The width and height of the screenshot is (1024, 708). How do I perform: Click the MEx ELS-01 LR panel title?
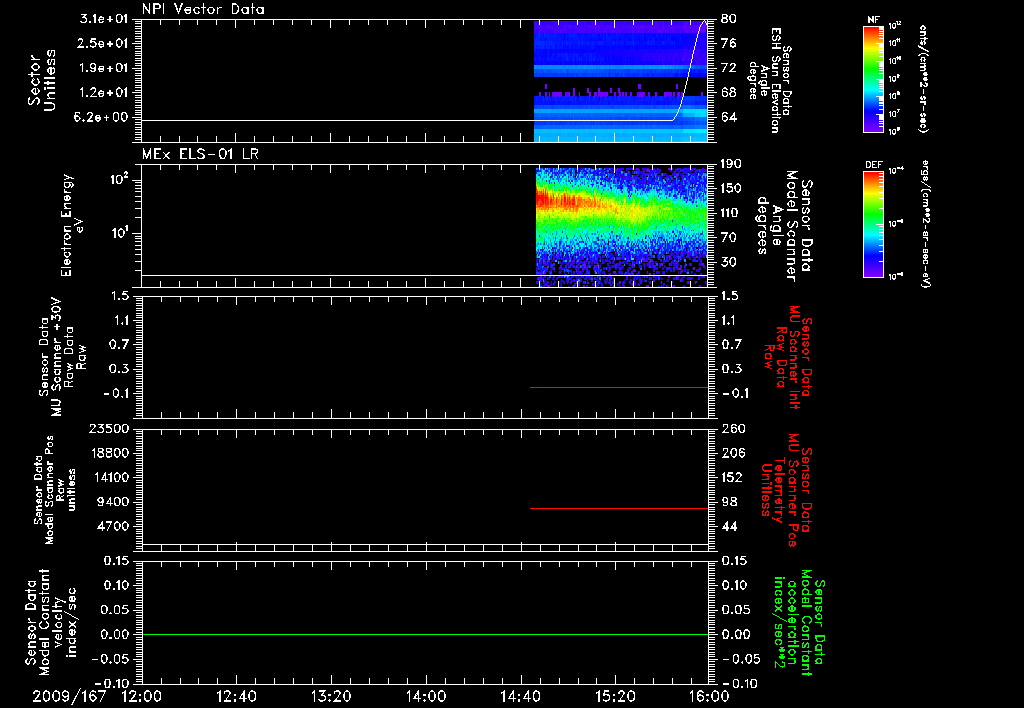coord(200,154)
